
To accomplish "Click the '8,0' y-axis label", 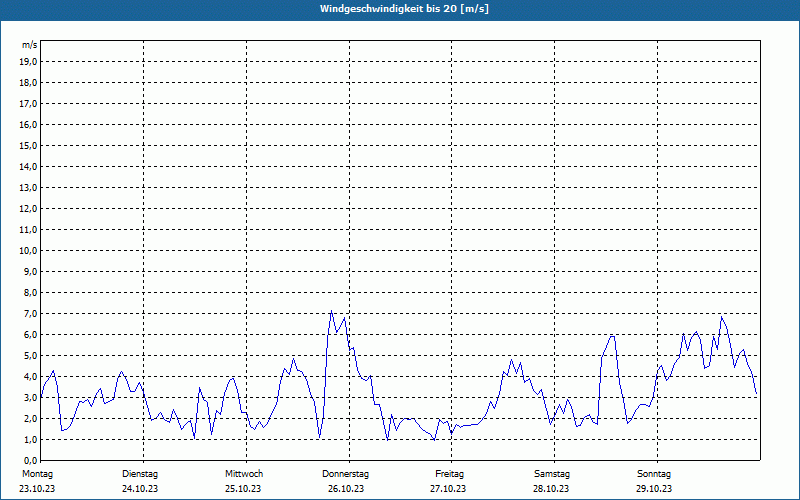I will (x=29, y=292).
